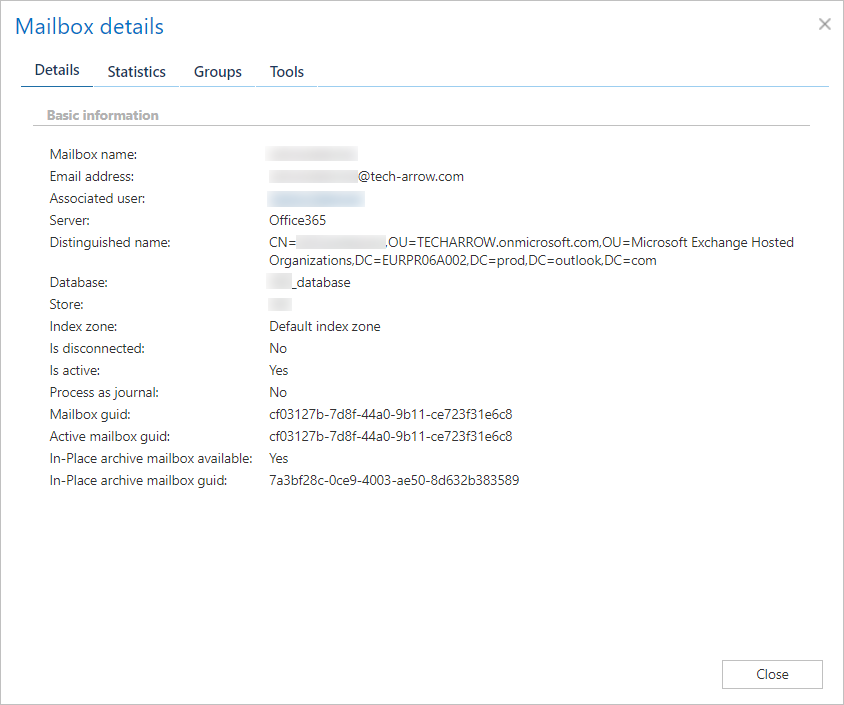
Task: Open the Groups tab
Action: click(x=218, y=72)
